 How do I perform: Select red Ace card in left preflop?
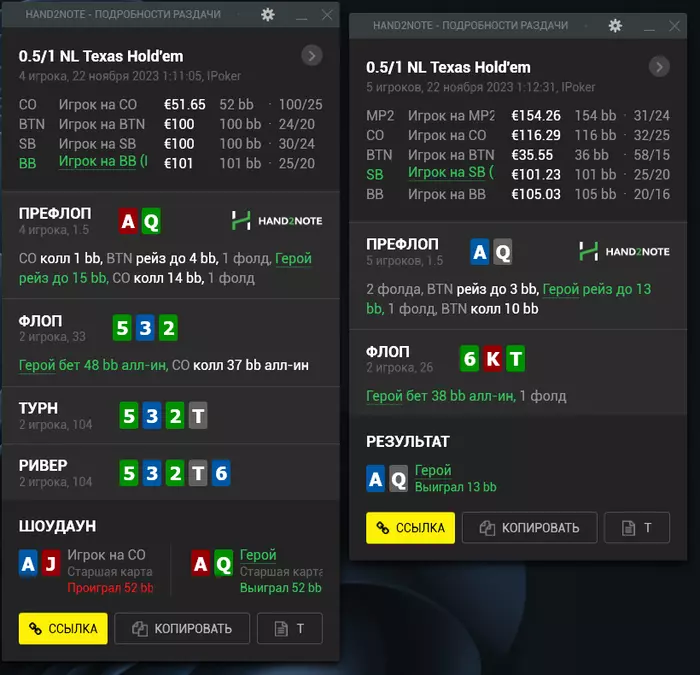pos(128,221)
